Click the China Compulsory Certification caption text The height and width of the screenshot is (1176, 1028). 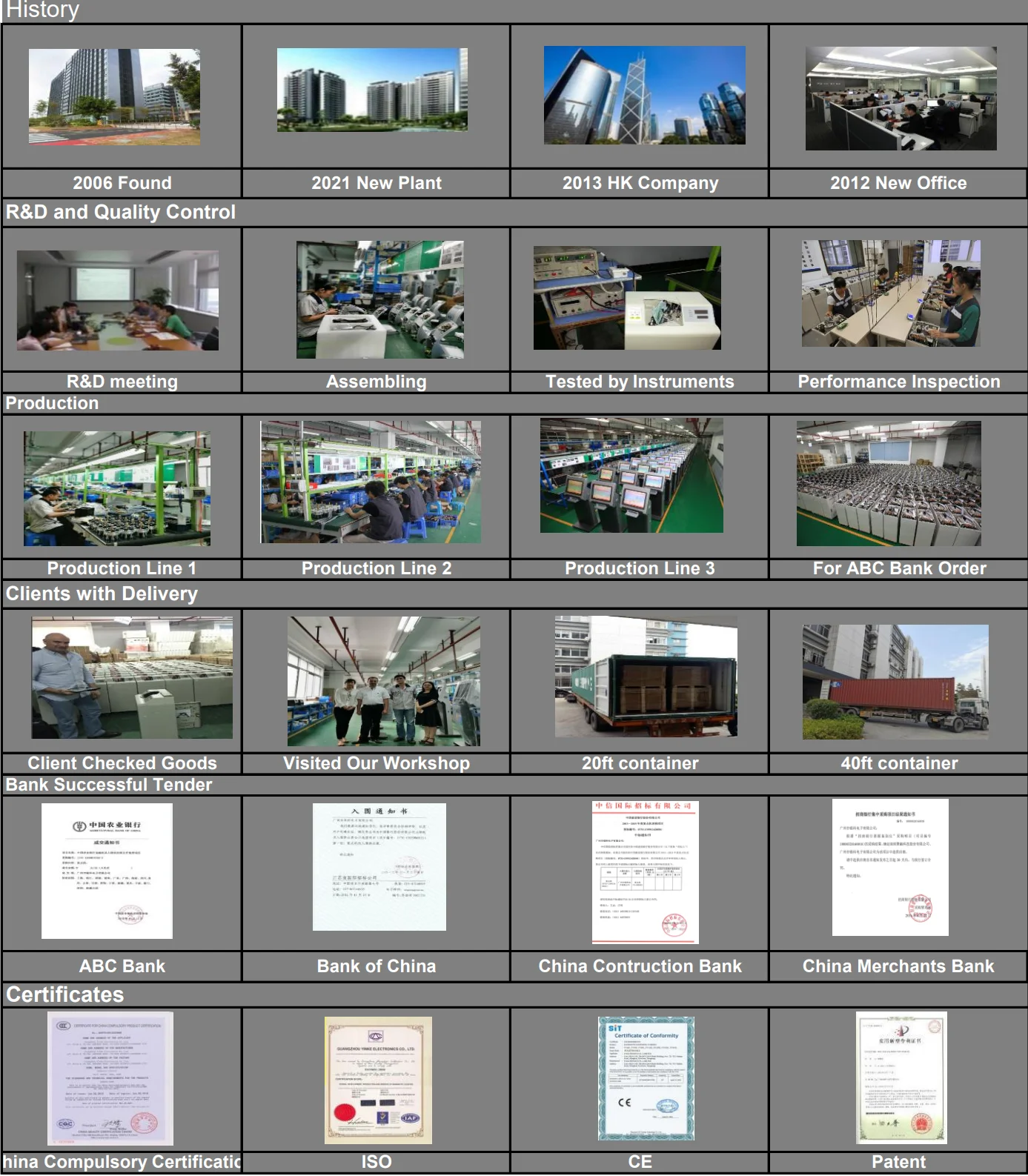point(122,1162)
